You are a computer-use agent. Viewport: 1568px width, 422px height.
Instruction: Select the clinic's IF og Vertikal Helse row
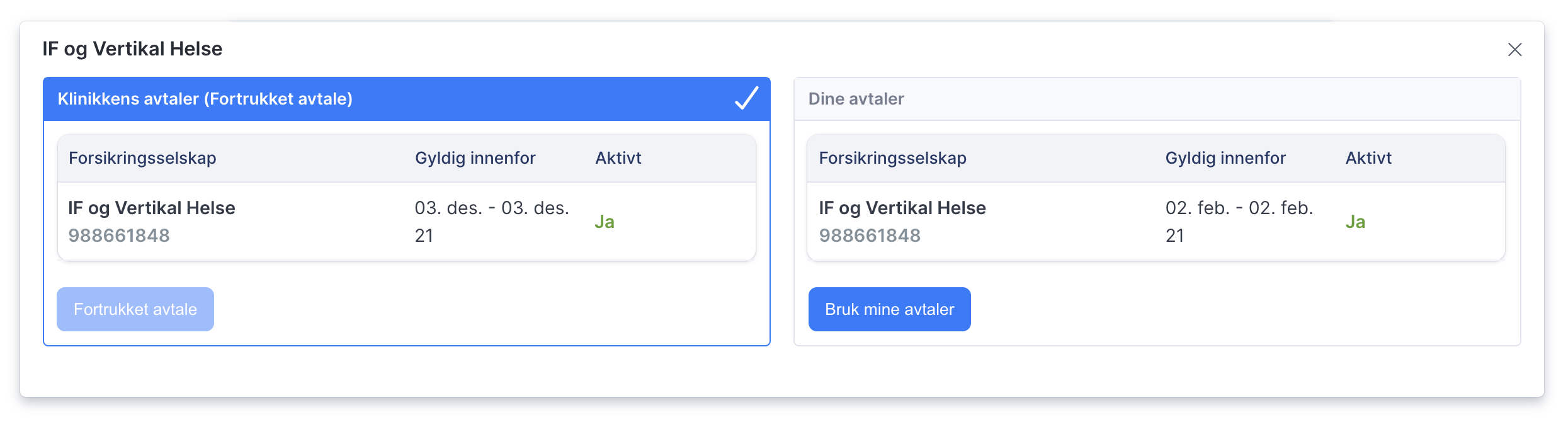[x=407, y=222]
